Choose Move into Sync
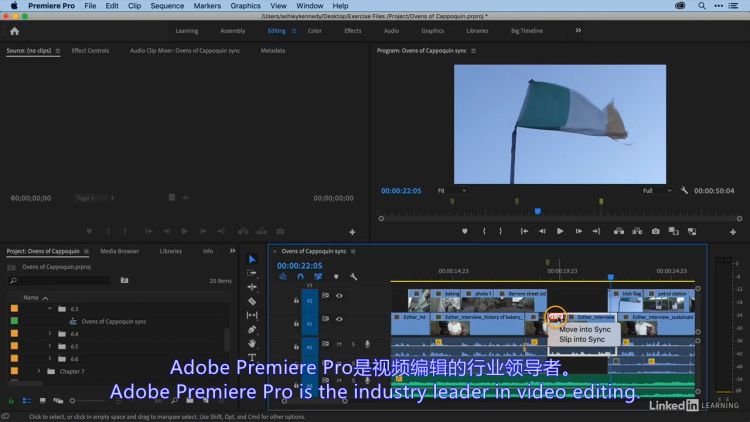The height and width of the screenshot is (422, 750). click(x=585, y=329)
